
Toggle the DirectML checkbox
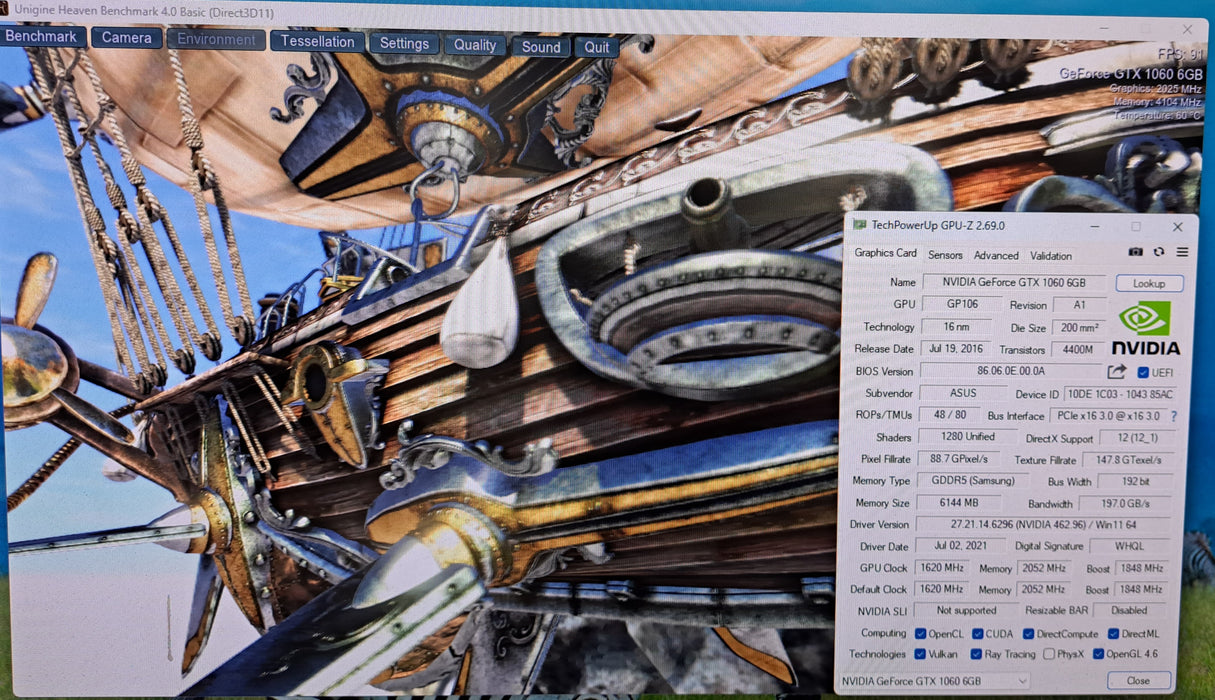click(1113, 634)
